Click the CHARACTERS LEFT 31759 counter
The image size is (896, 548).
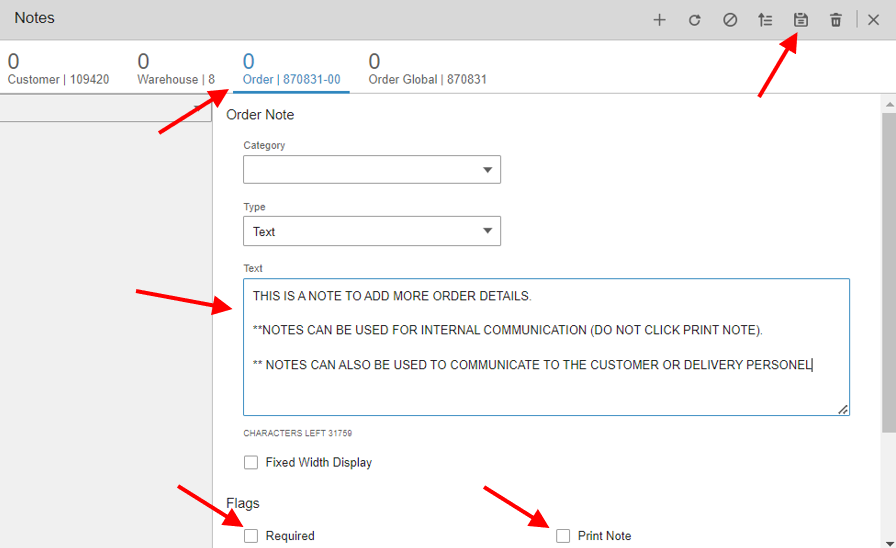pyautogui.click(x=298, y=433)
